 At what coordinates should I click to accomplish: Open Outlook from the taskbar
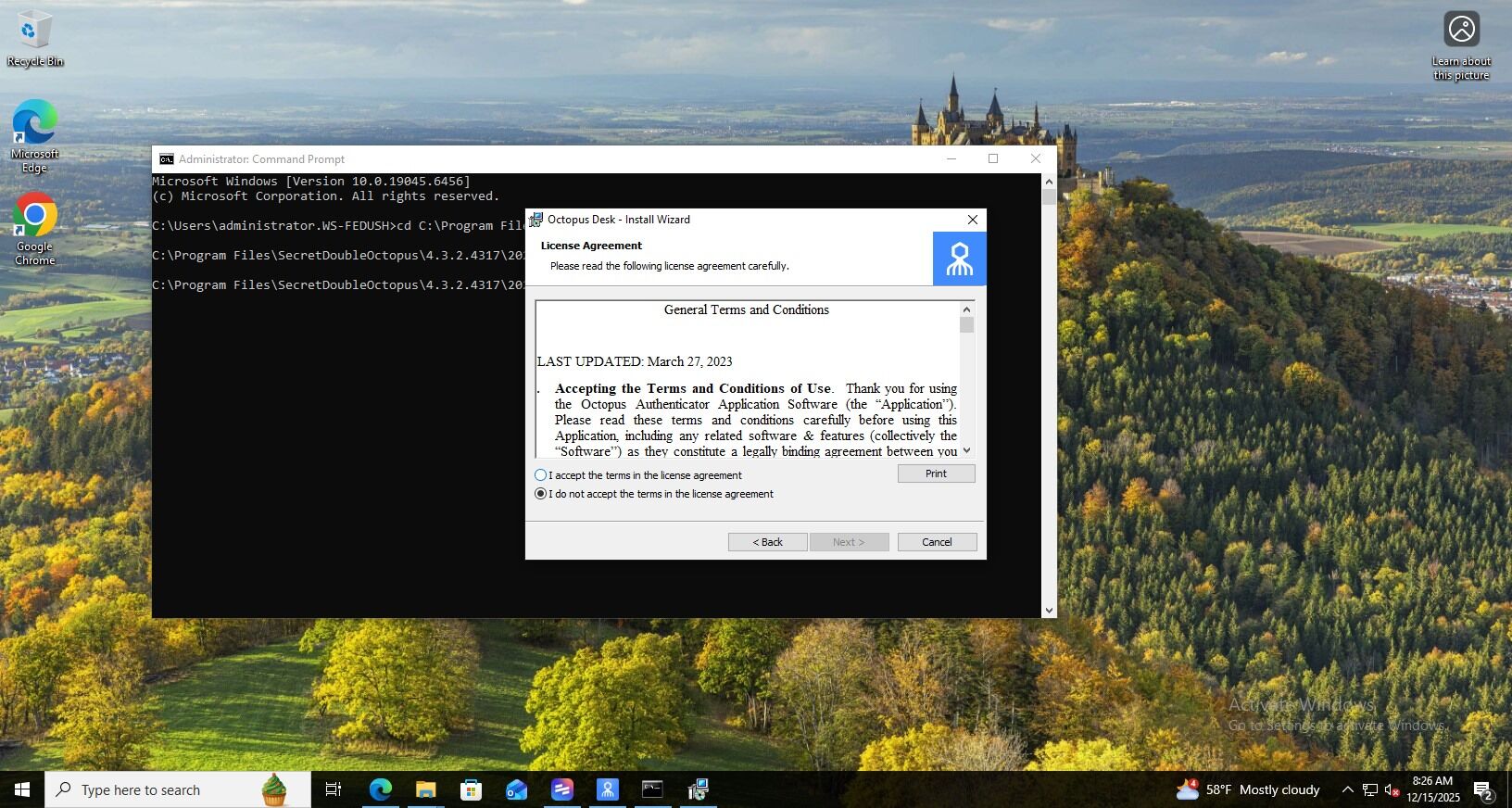[516, 789]
